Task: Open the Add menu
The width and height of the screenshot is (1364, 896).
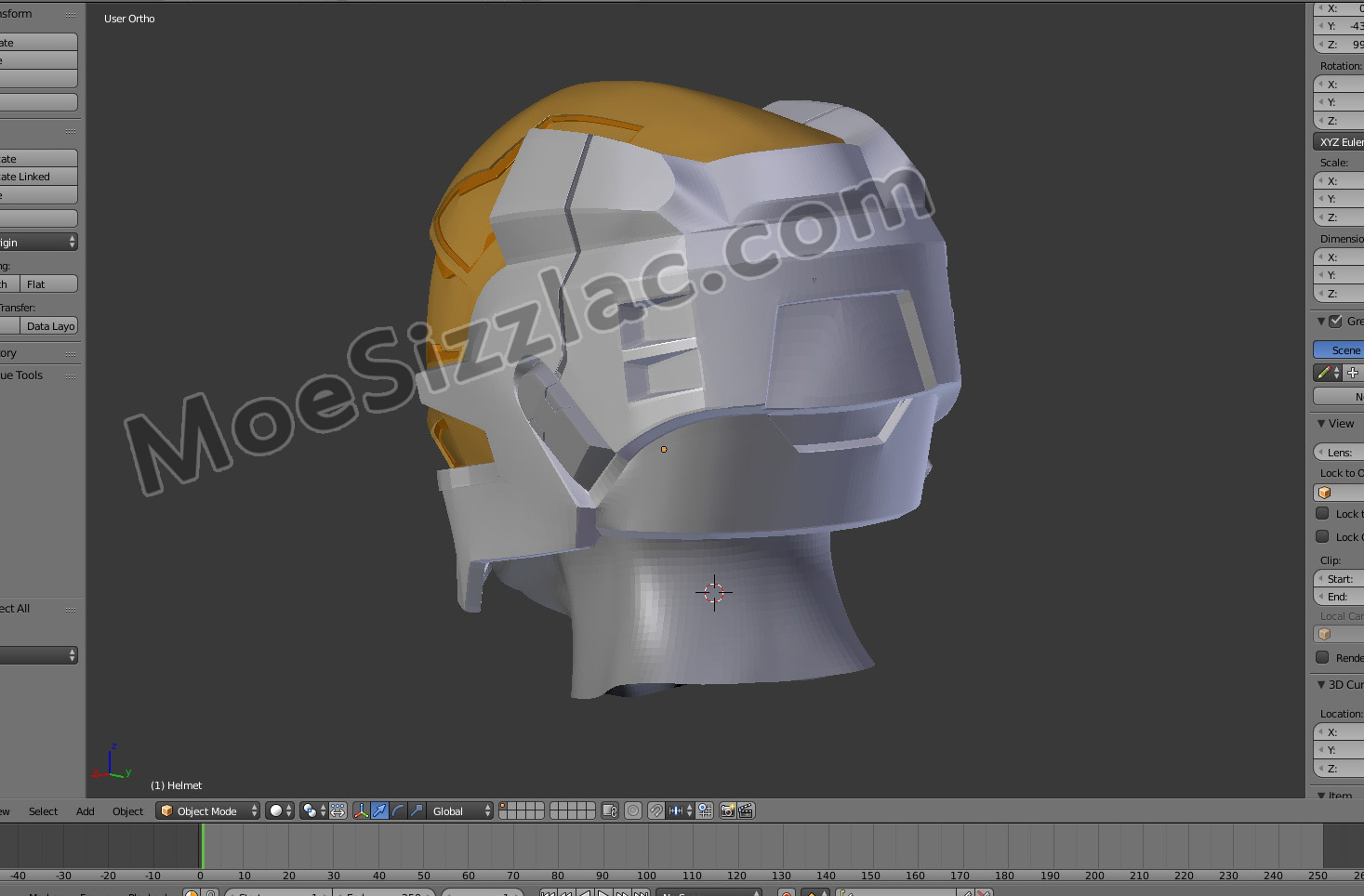Action: (x=86, y=811)
